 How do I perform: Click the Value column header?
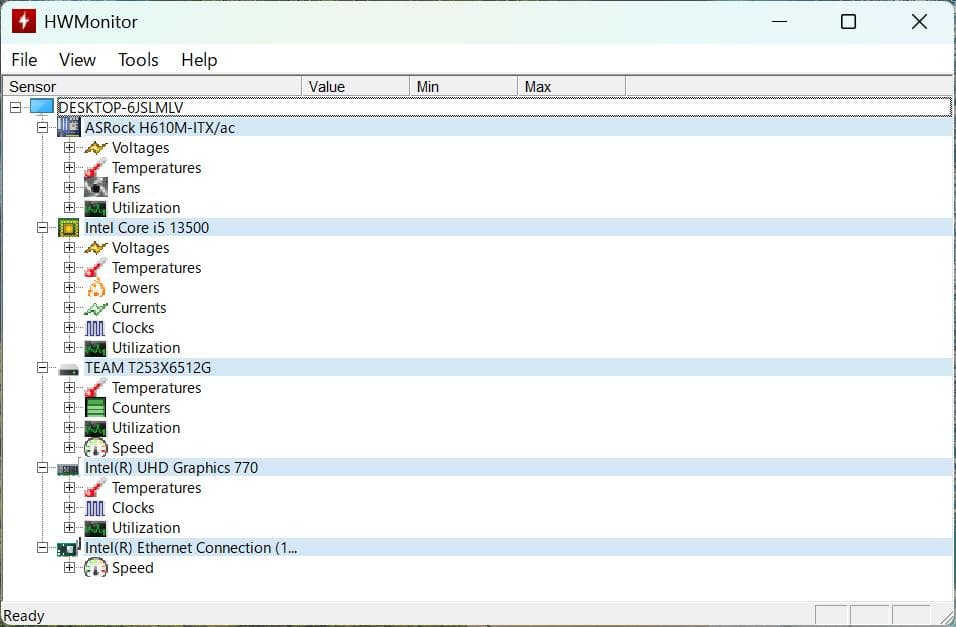tap(355, 87)
